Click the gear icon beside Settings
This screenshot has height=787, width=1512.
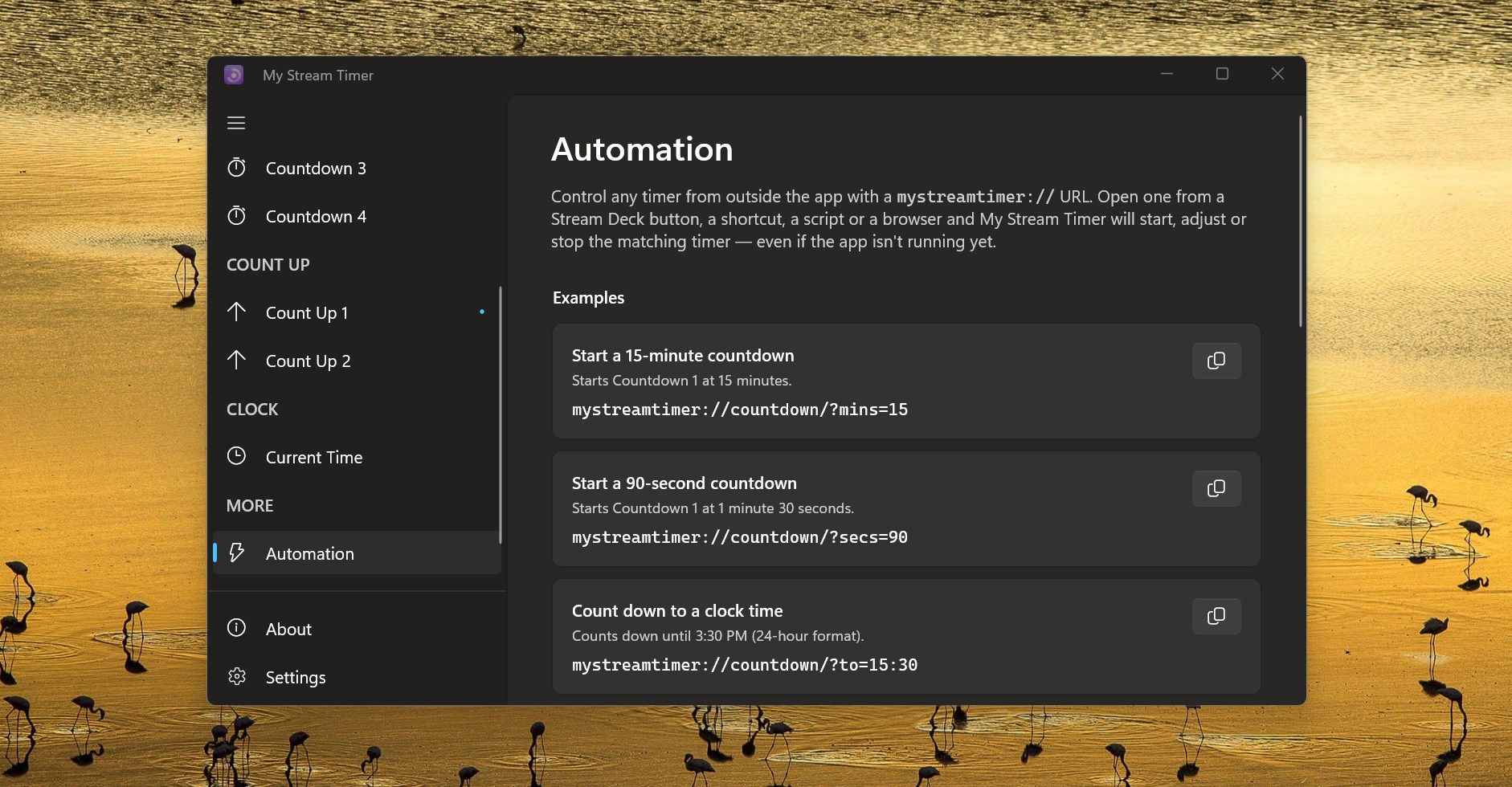point(236,676)
